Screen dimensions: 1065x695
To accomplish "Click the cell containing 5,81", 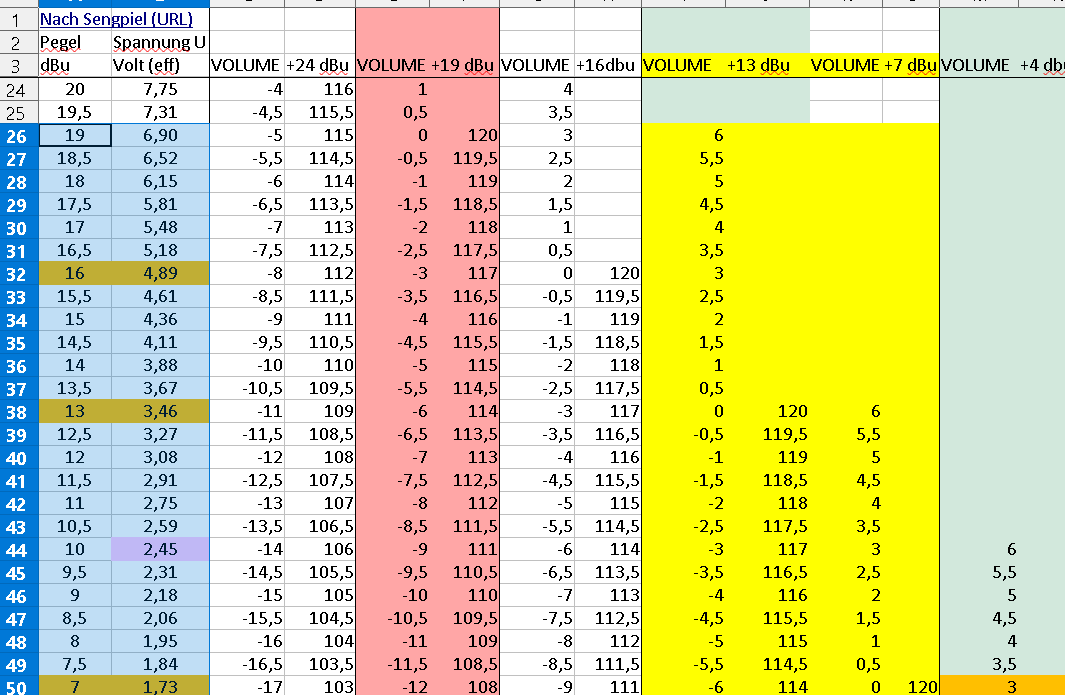I will point(160,204).
